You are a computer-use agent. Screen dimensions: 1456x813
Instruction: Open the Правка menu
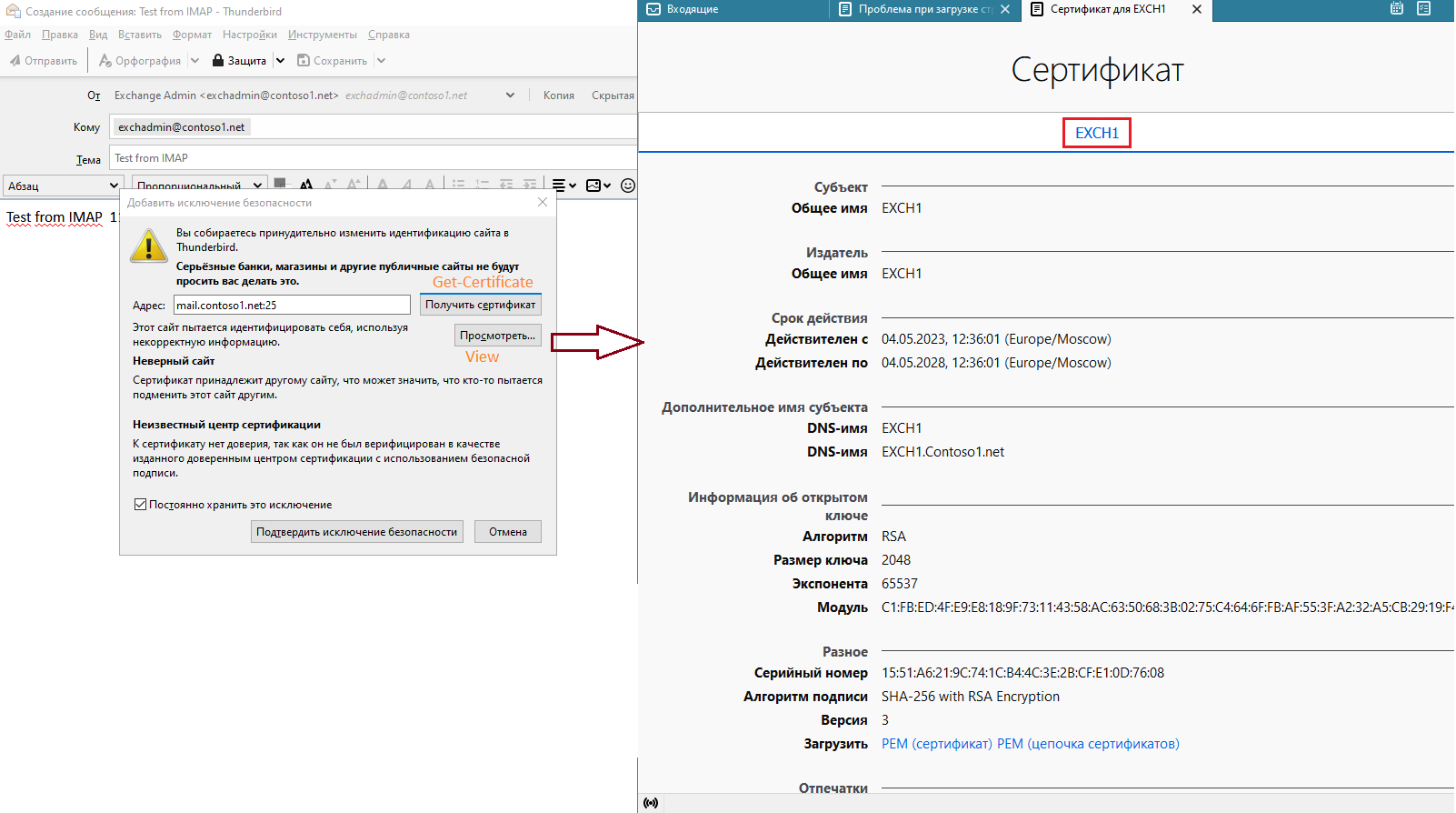point(60,35)
